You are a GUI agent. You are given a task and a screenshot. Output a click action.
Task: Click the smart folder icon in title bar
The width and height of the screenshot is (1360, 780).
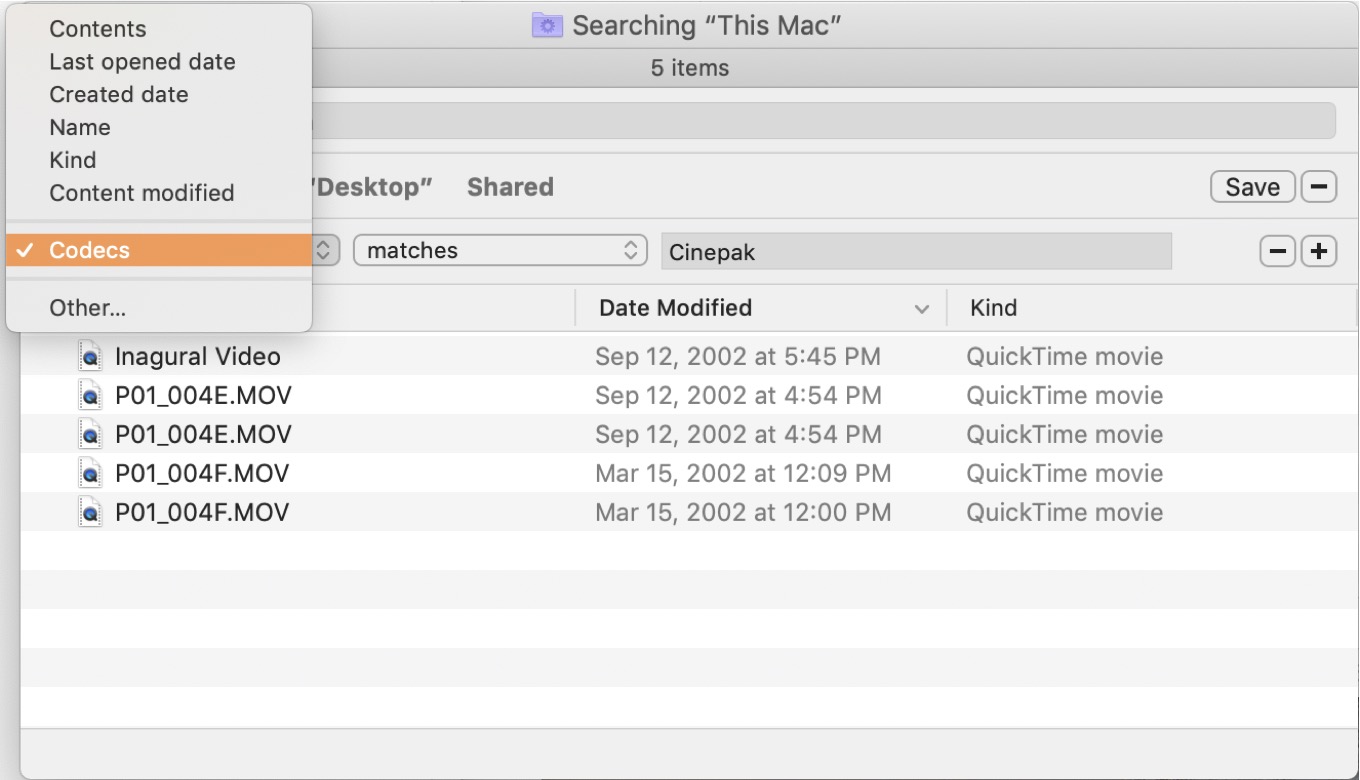(x=547, y=25)
